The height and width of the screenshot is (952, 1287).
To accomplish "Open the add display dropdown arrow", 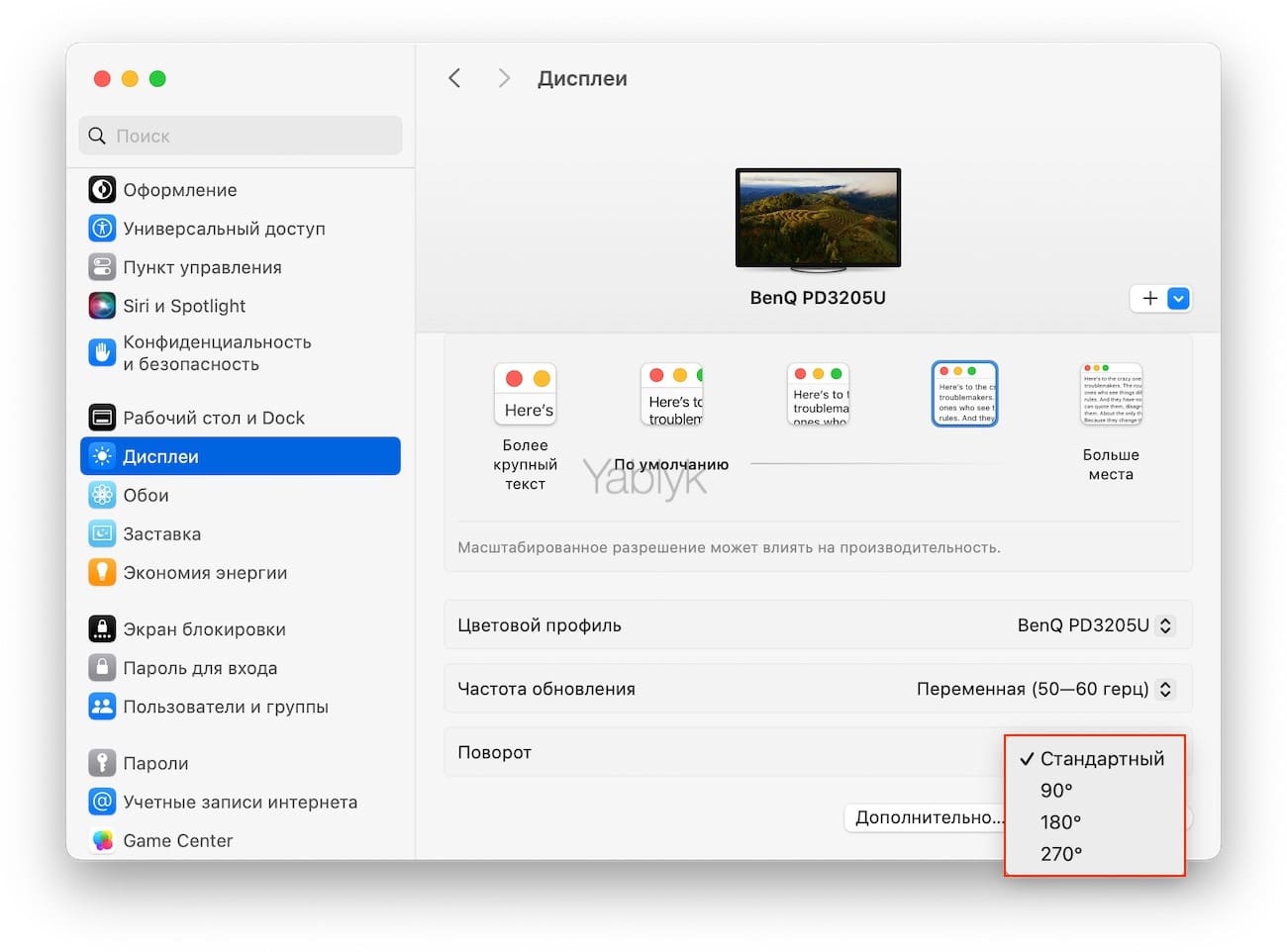I will [x=1178, y=298].
